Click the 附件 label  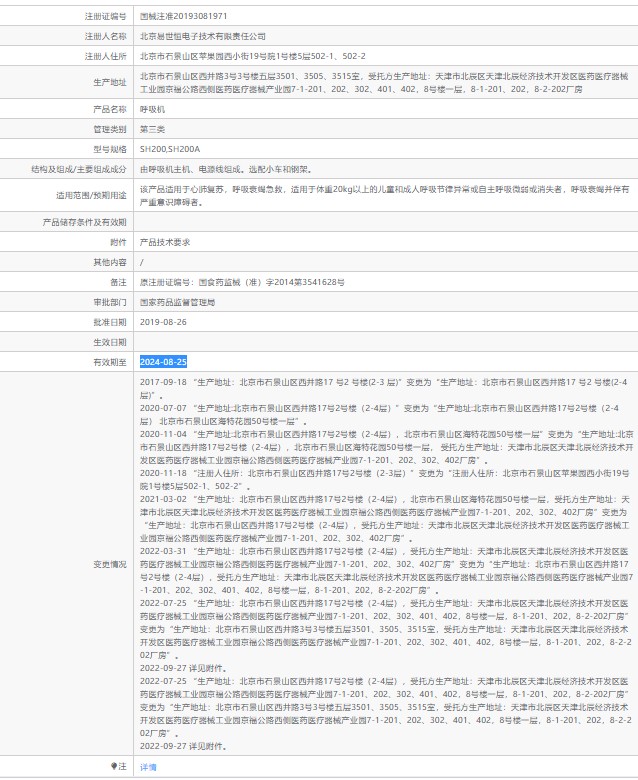118,242
